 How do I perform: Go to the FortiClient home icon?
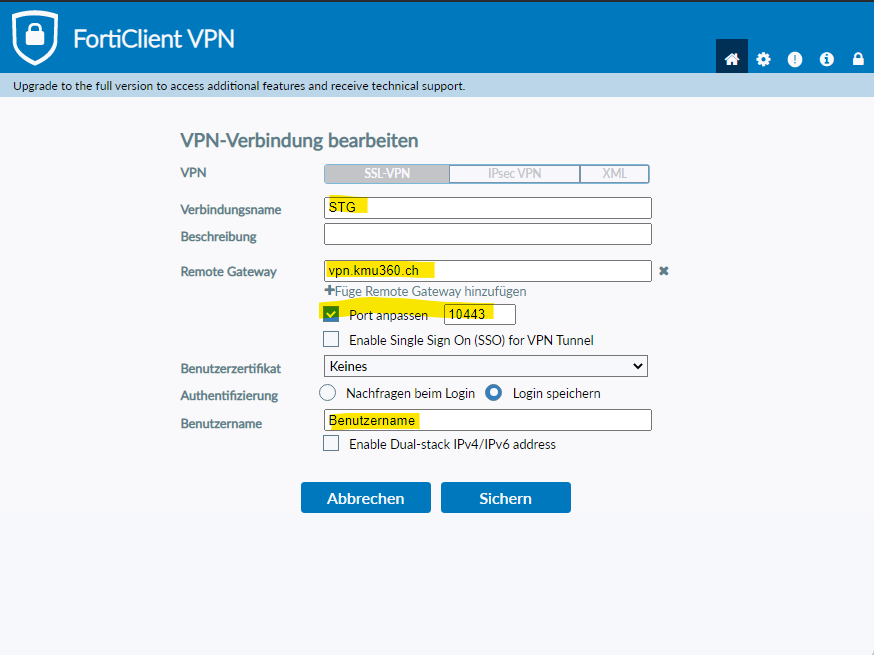(732, 59)
